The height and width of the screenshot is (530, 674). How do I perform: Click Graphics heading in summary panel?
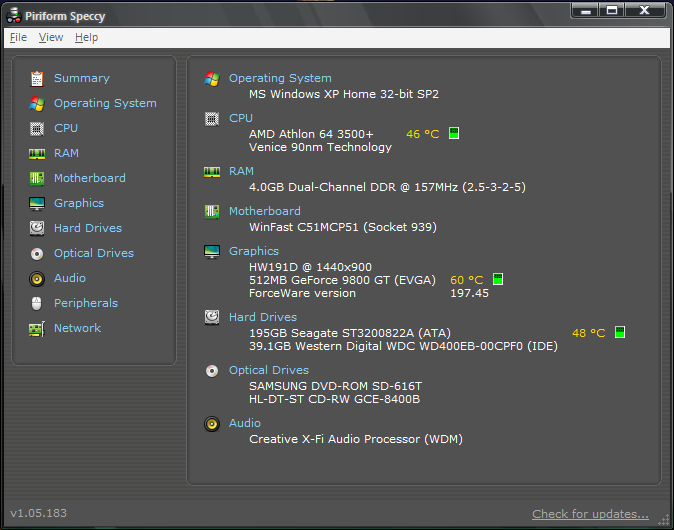[254, 251]
